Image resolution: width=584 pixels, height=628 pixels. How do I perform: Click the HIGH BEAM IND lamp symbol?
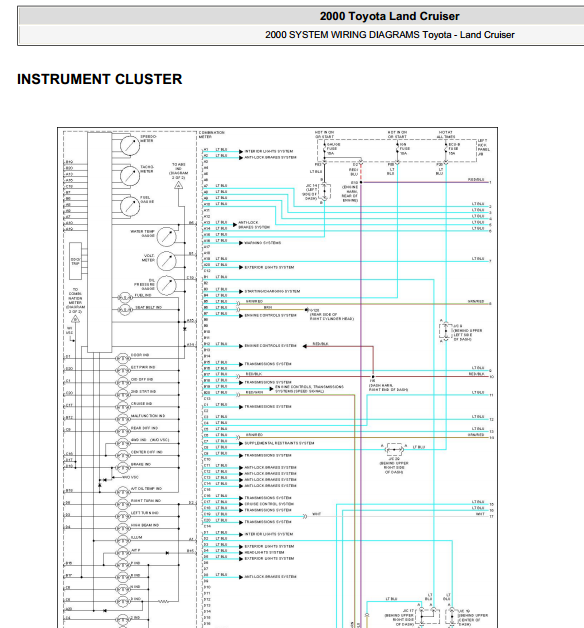[123, 529]
